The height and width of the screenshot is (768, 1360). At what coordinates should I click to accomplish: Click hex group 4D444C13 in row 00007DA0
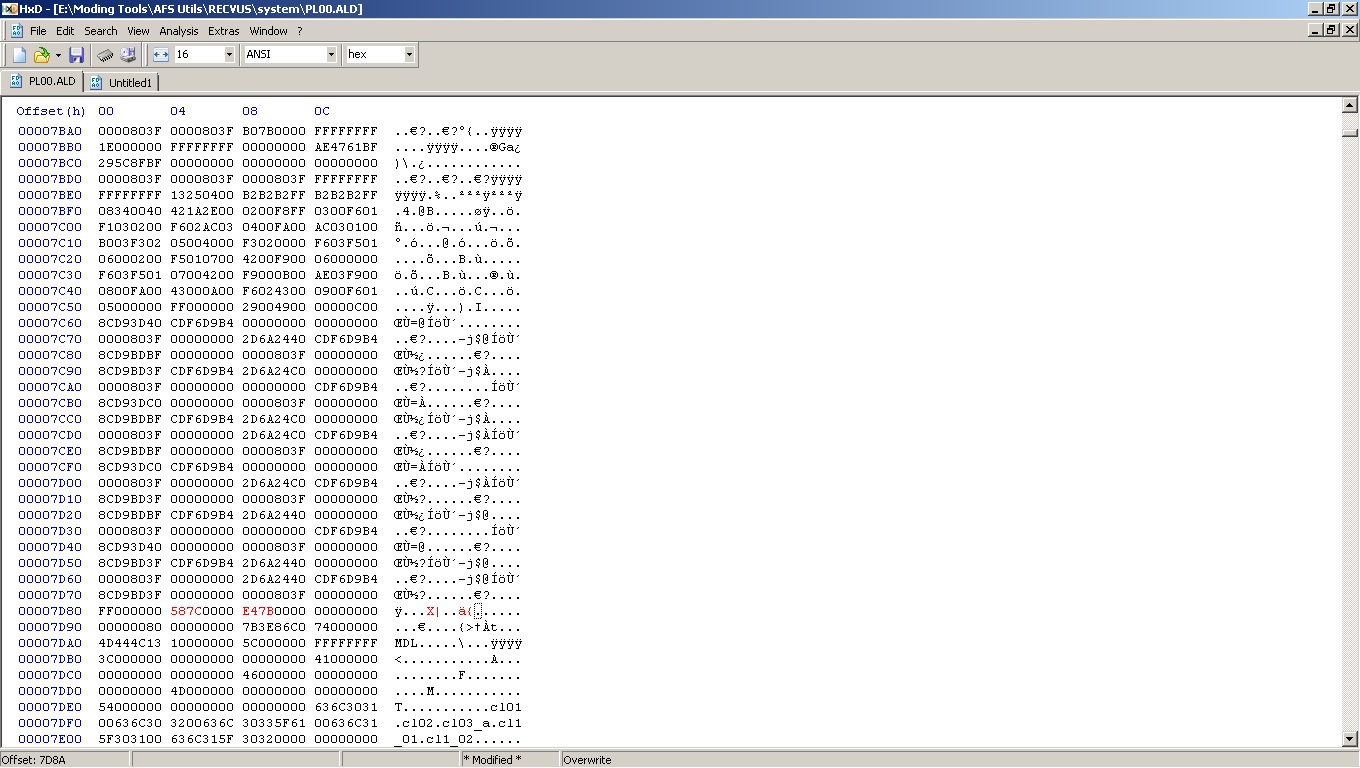130,643
